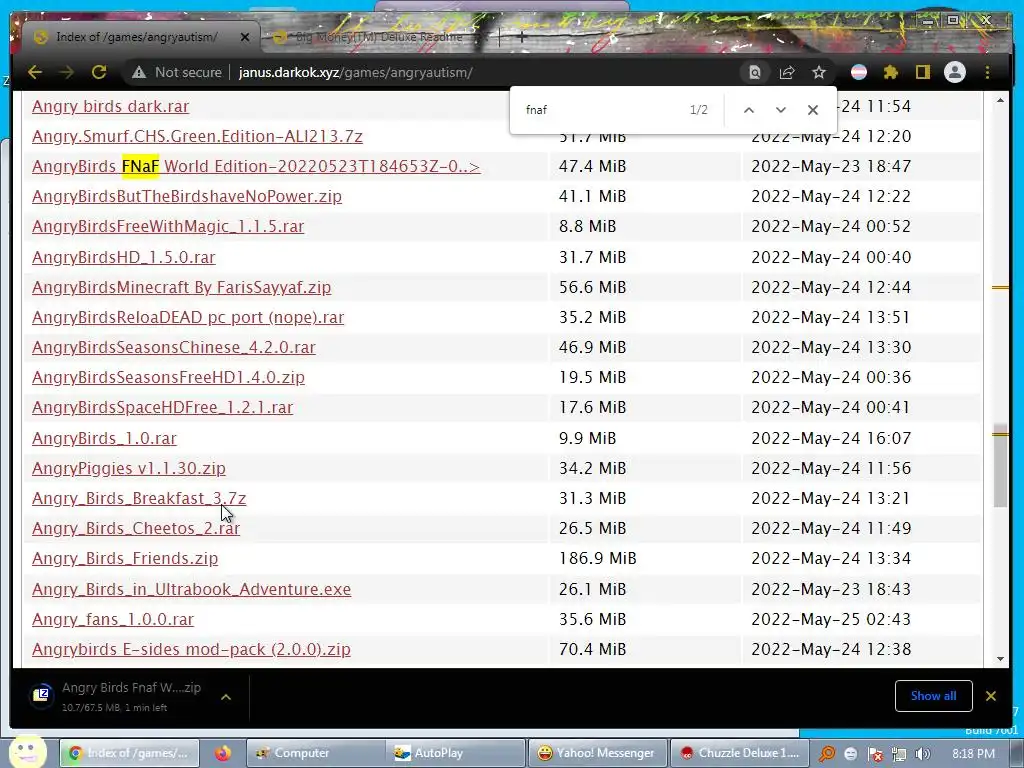The width and height of the screenshot is (1024, 768).
Task: Launch Firefox from the taskbar
Action: click(223, 753)
